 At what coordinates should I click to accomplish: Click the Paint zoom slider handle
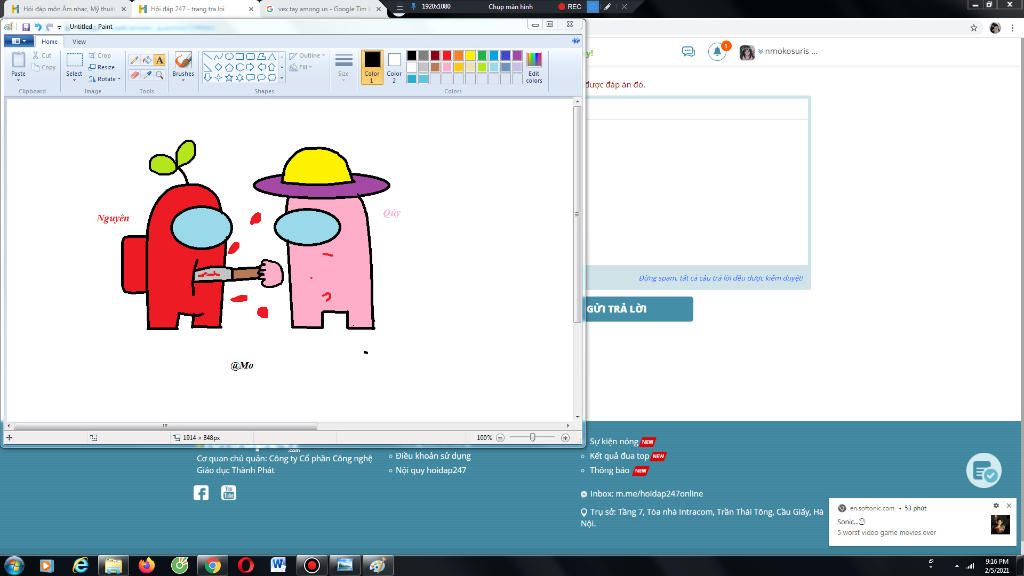click(x=533, y=438)
